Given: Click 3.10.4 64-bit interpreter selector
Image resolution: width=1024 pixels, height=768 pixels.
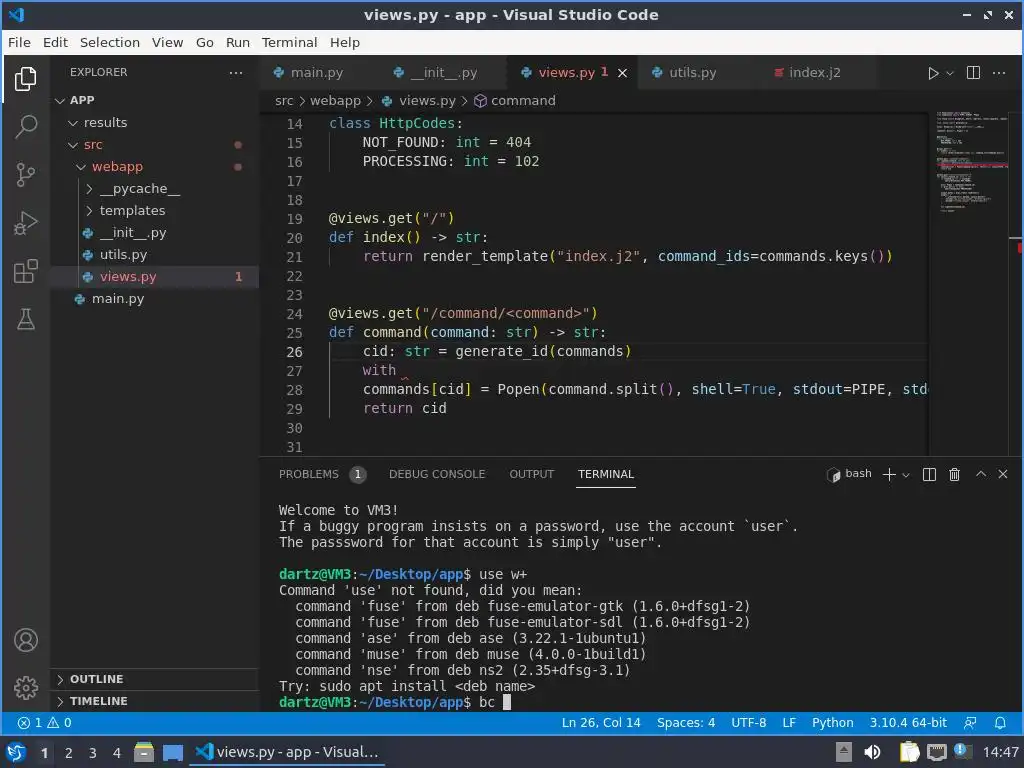Looking at the screenshot, I should click(908, 723).
